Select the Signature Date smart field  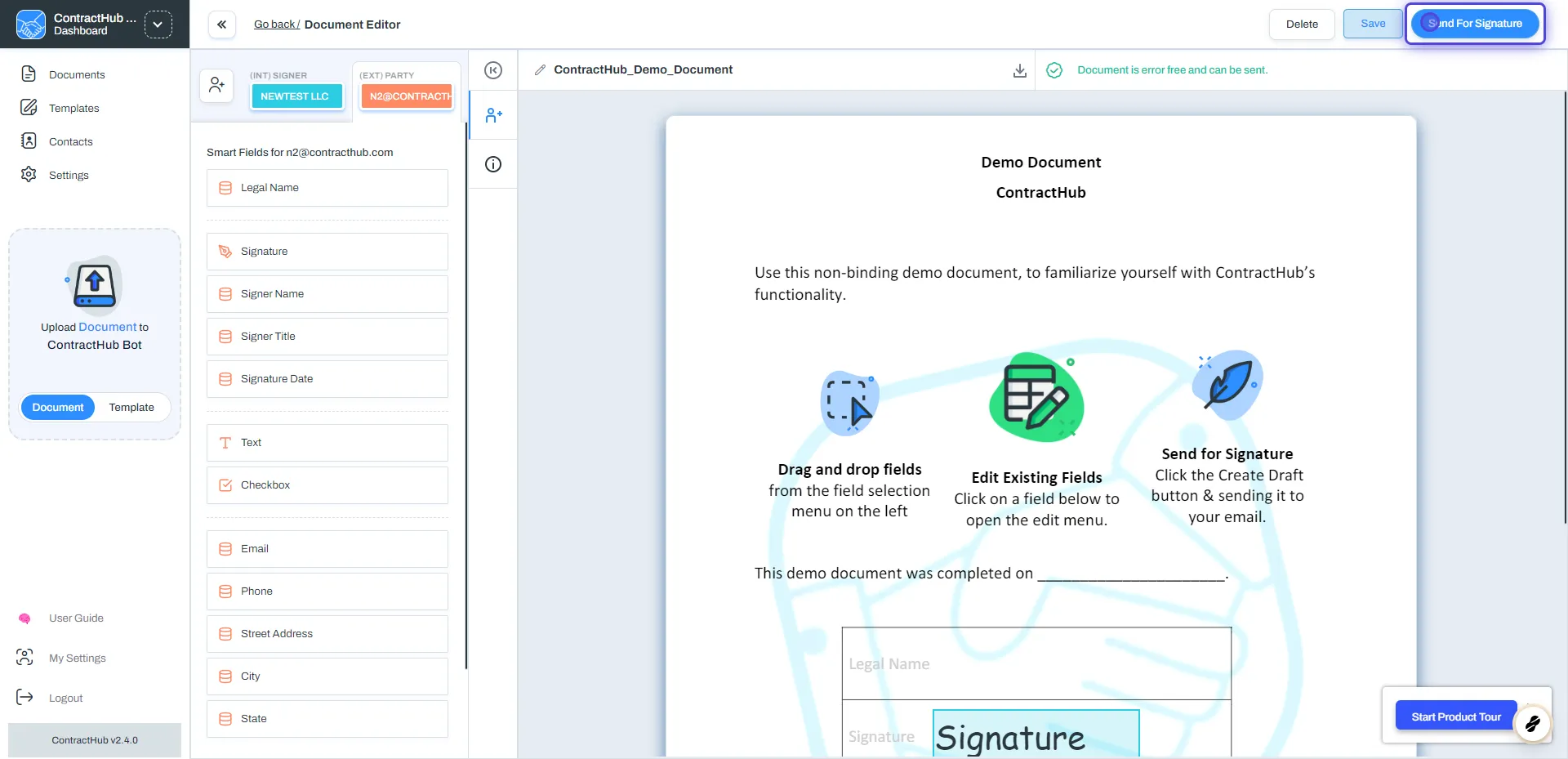(x=327, y=379)
